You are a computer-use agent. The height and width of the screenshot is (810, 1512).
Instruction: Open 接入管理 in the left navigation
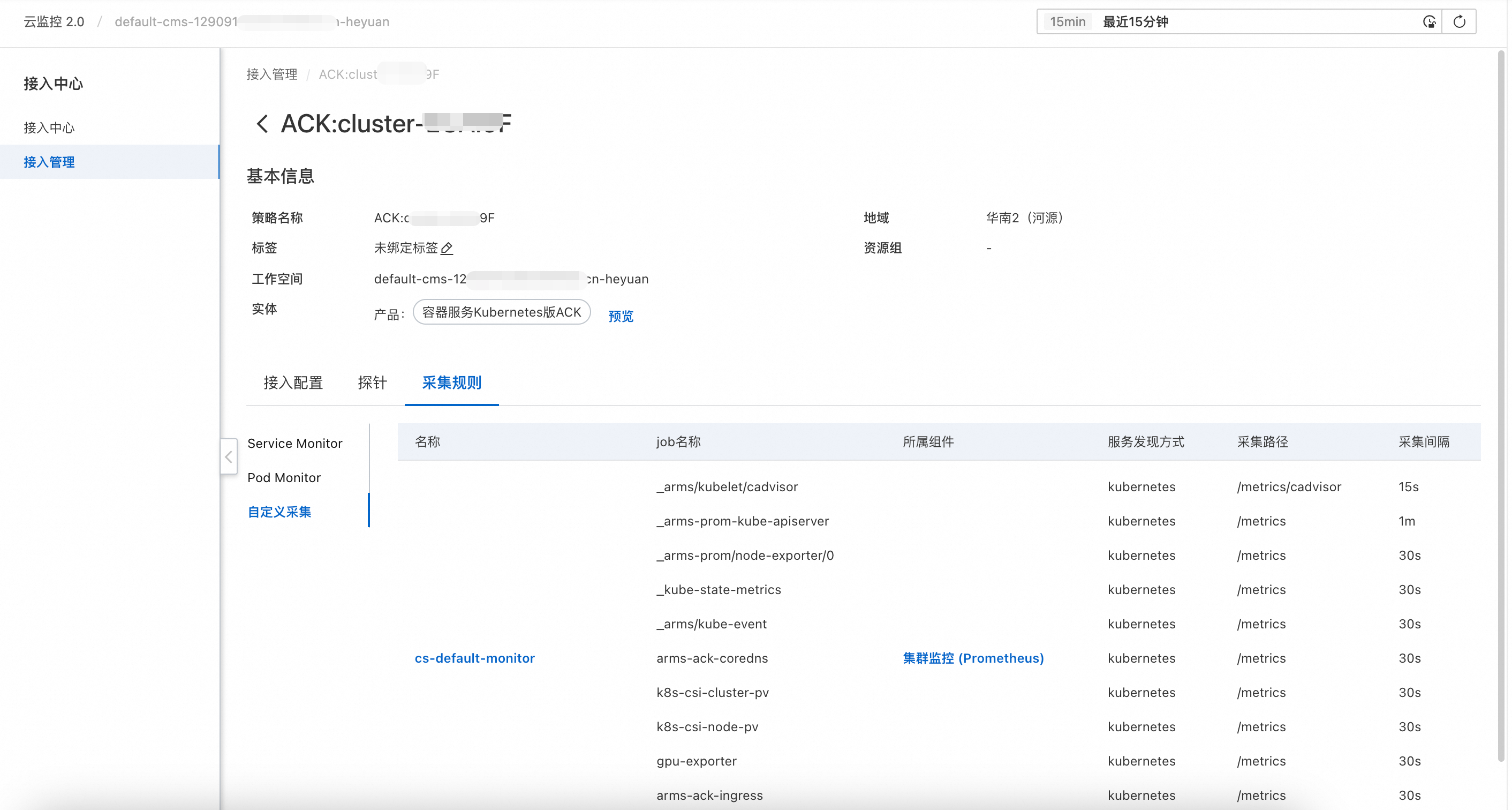coord(49,162)
